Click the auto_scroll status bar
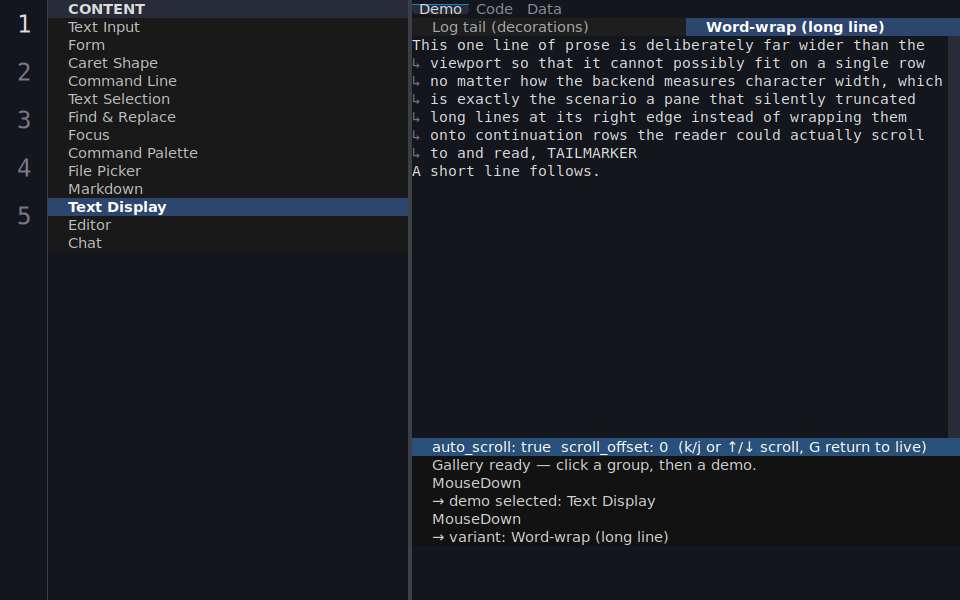Viewport: 960px width, 600px height. (686, 447)
